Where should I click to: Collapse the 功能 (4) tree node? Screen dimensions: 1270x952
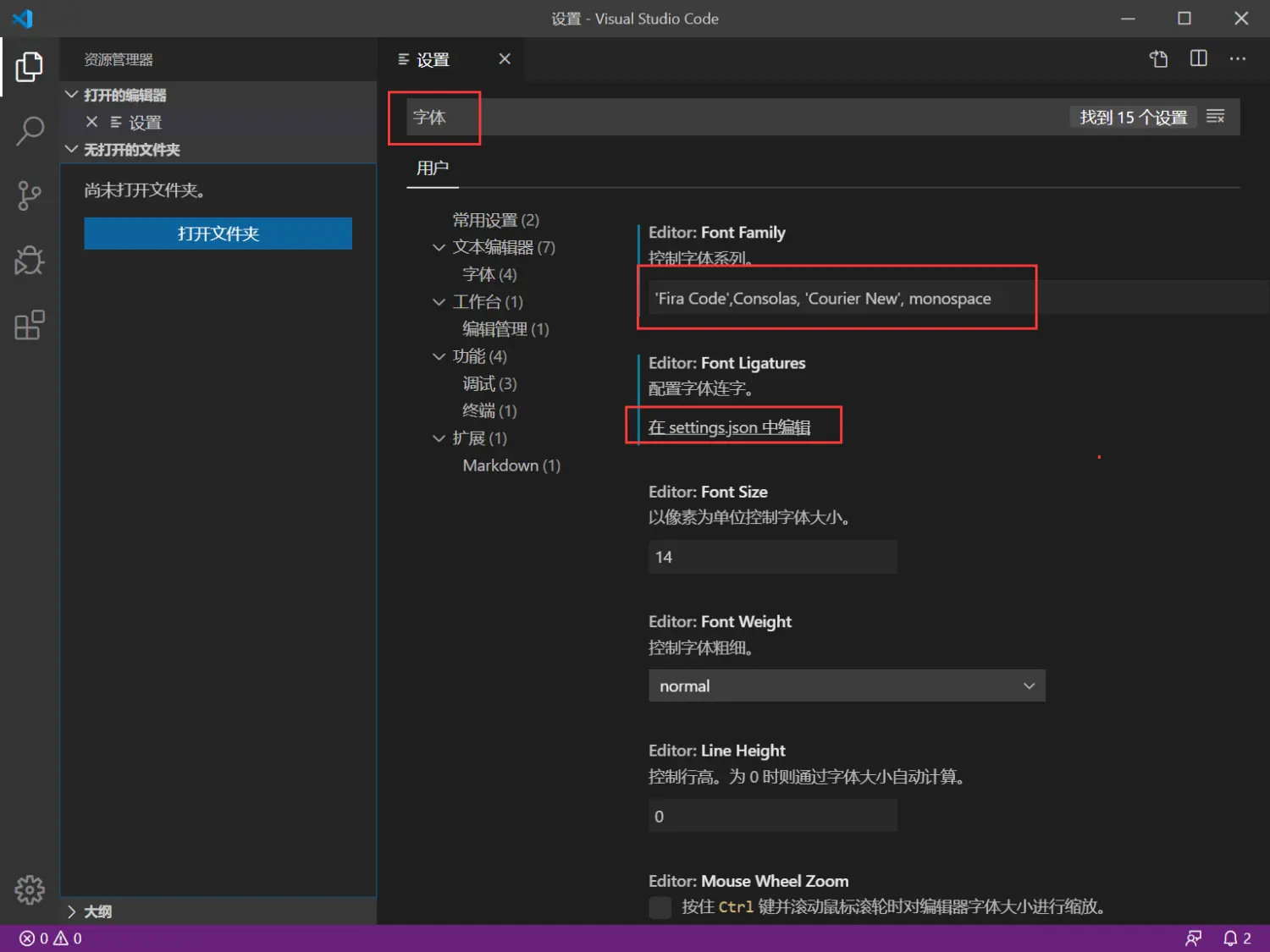pyautogui.click(x=439, y=356)
